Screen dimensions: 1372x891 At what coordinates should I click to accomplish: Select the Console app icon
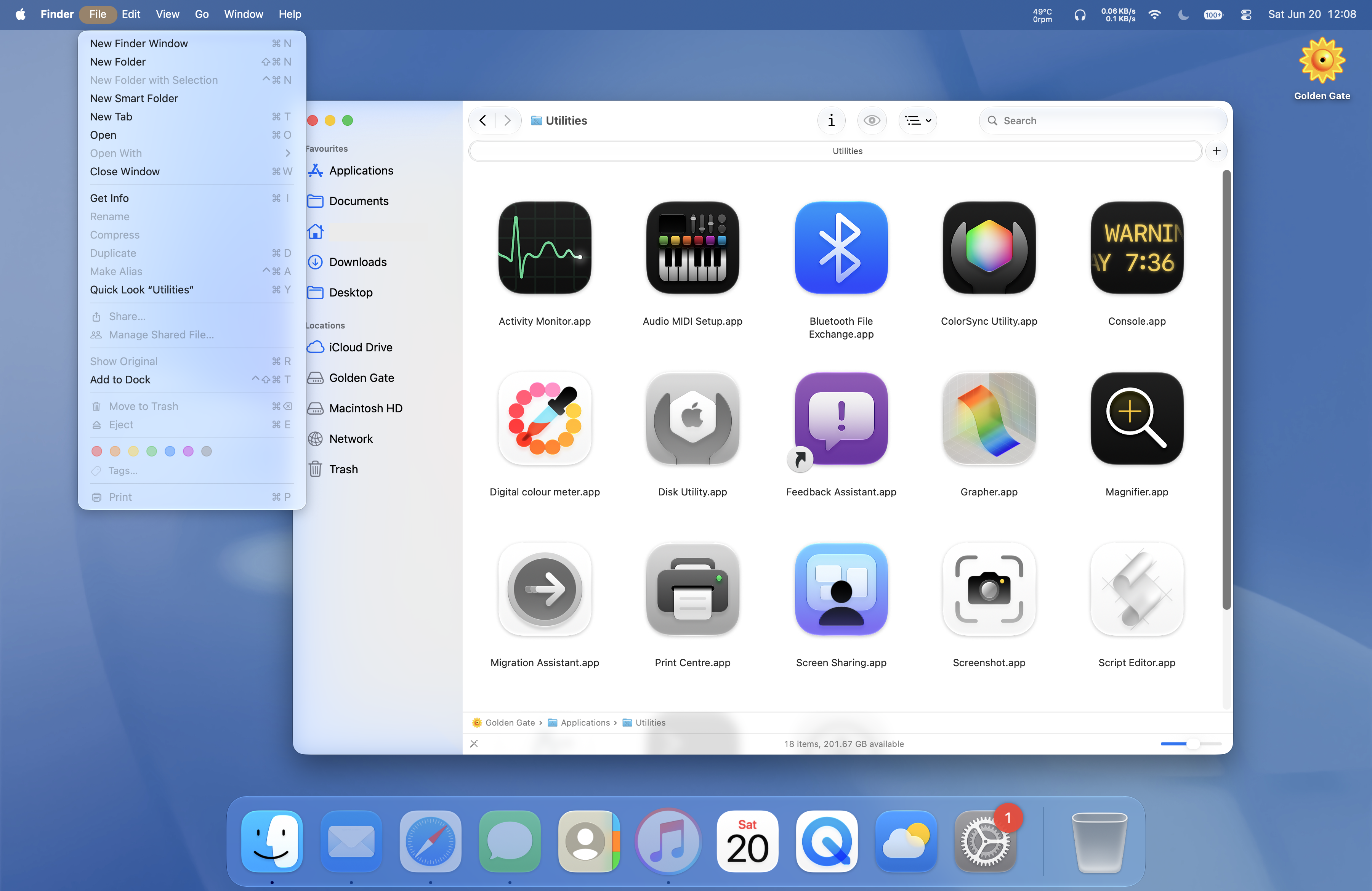(x=1137, y=248)
